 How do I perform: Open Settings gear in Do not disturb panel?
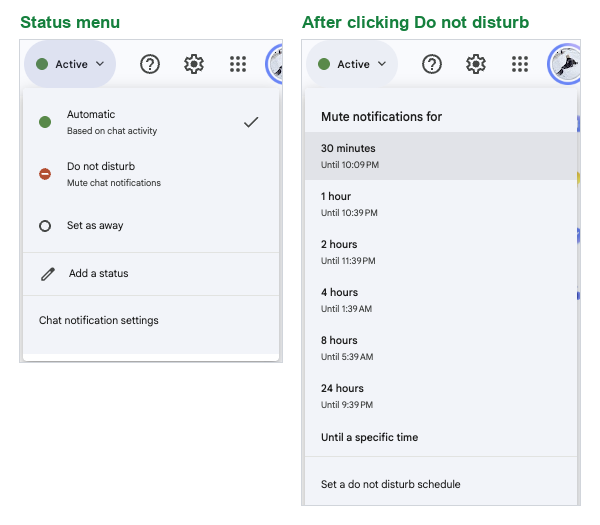point(476,64)
